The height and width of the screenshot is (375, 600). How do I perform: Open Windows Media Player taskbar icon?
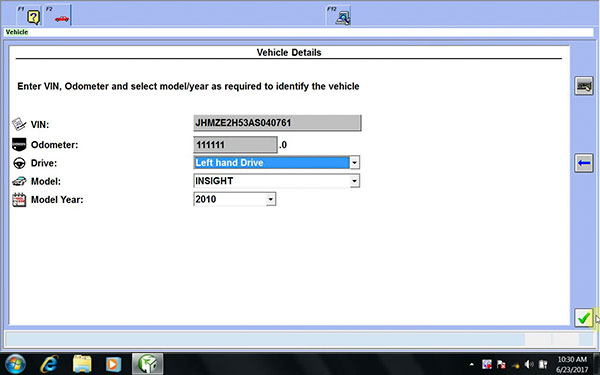click(x=113, y=364)
